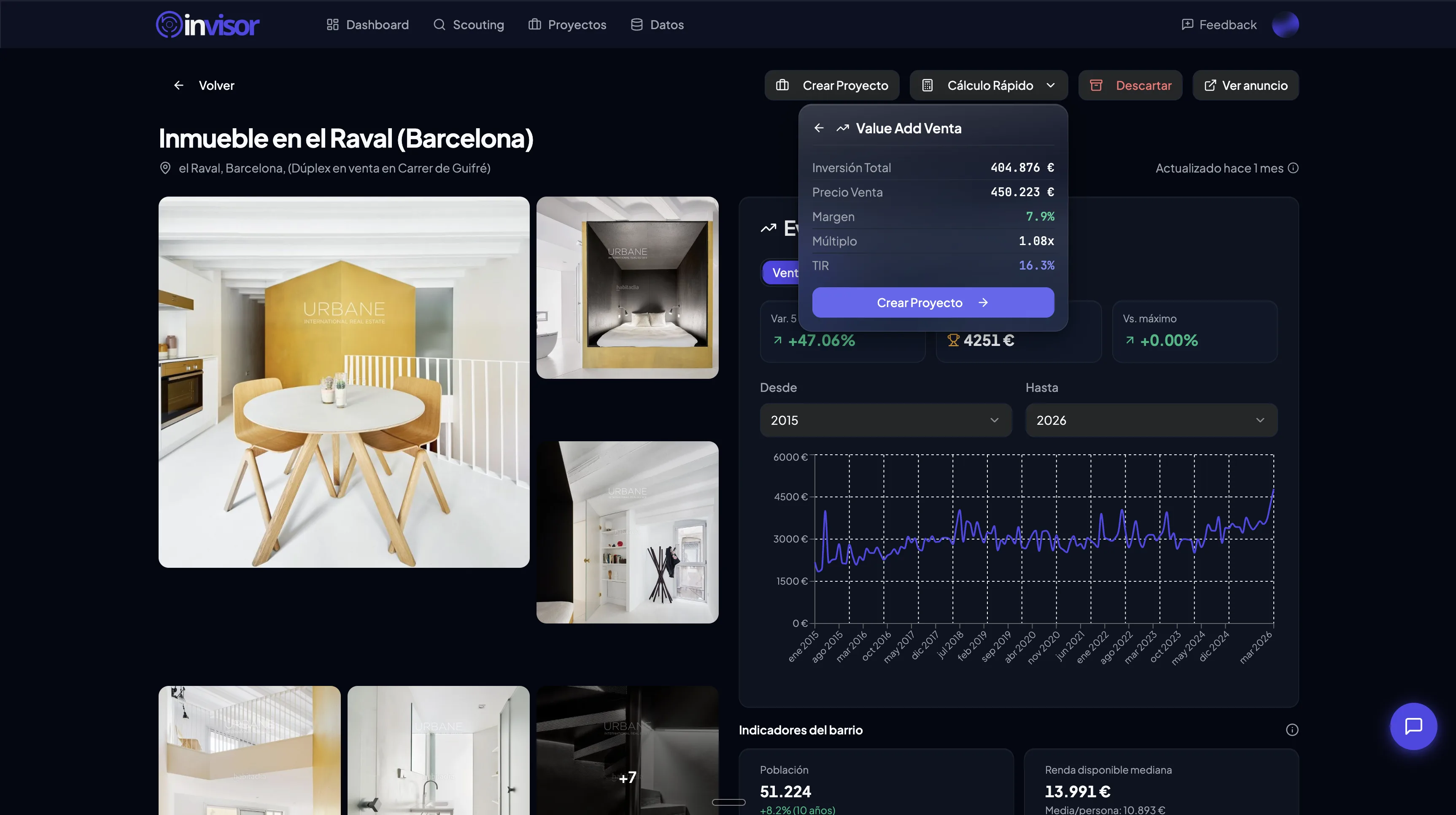Open the Desde 2015 year dropdown

(x=885, y=420)
